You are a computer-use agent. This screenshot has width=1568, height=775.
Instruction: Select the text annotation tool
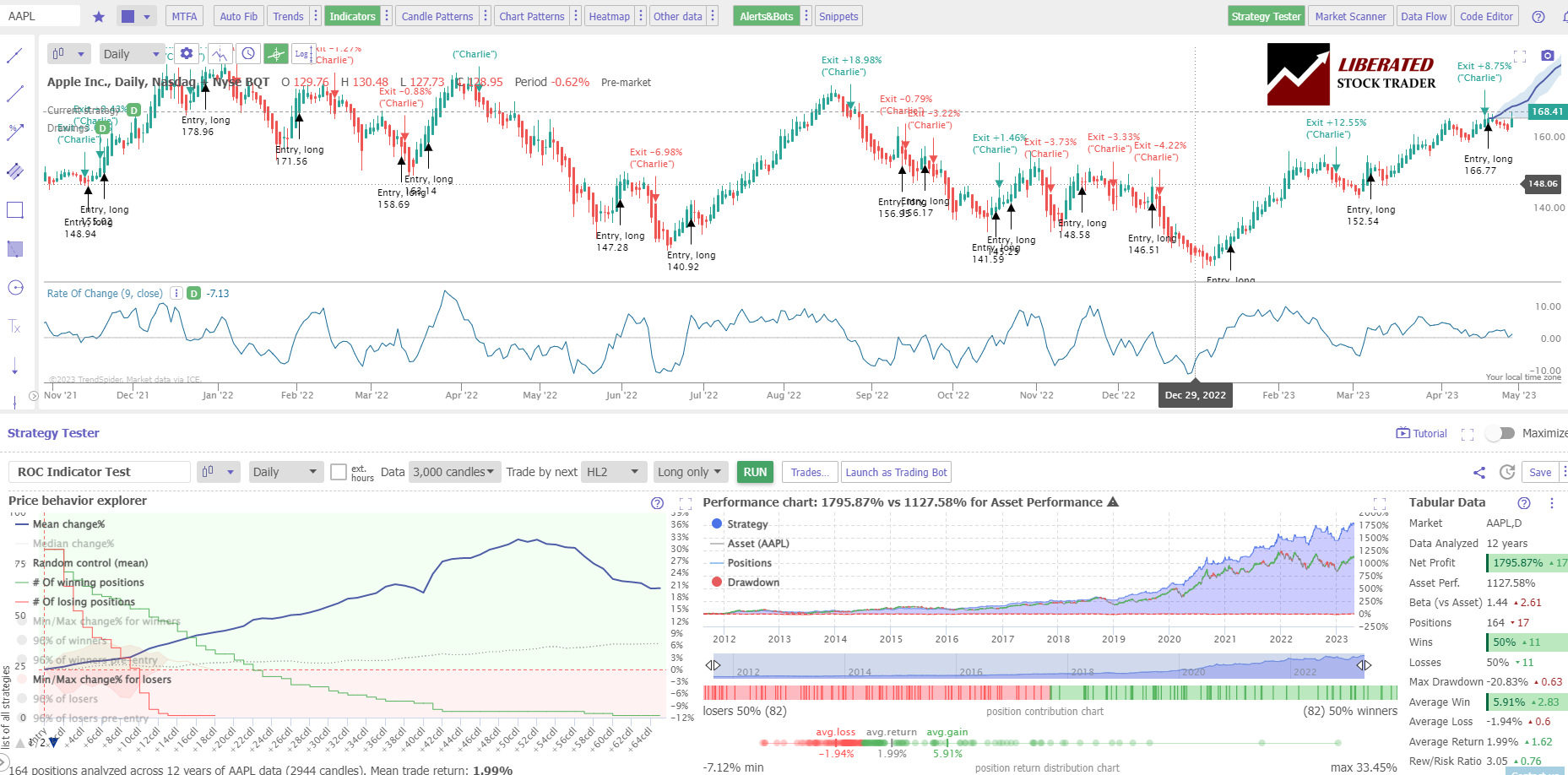tap(14, 326)
